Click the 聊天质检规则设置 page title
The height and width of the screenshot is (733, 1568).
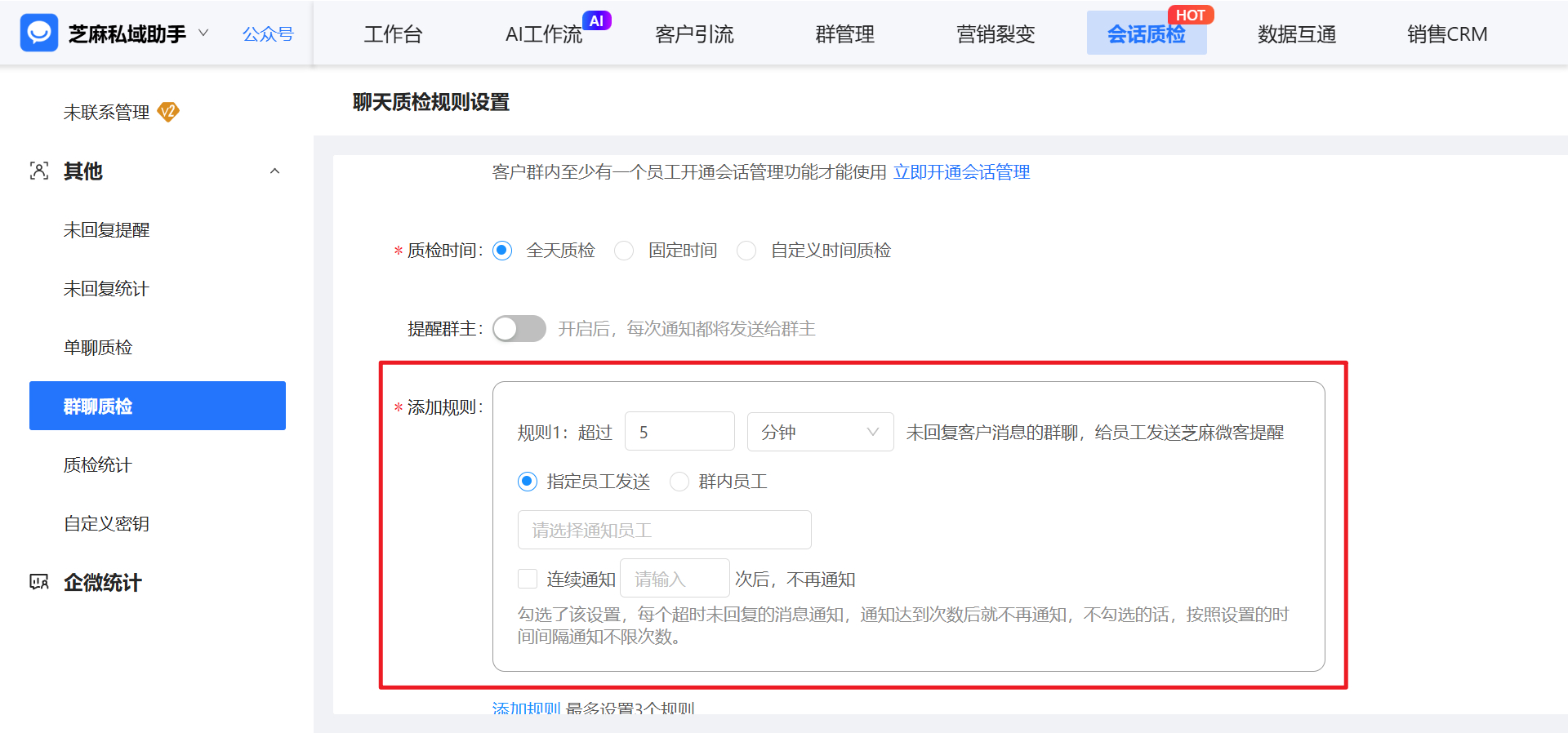click(x=431, y=102)
